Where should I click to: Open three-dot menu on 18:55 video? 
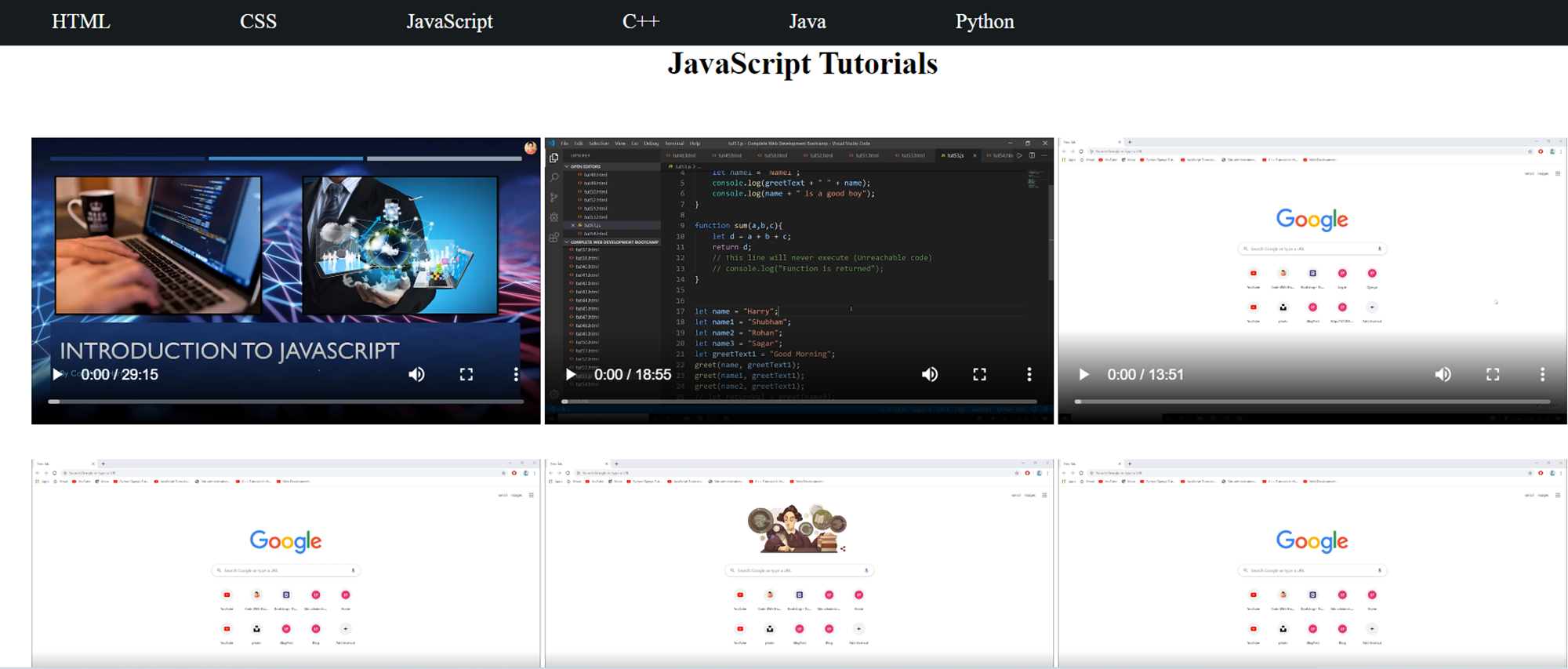[x=1029, y=375]
